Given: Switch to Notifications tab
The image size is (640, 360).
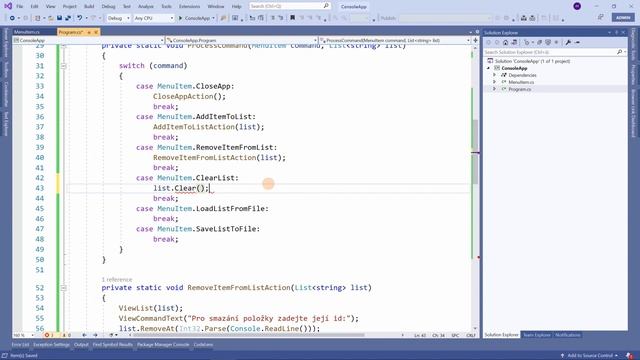Looking at the screenshot, I should 567,335.
